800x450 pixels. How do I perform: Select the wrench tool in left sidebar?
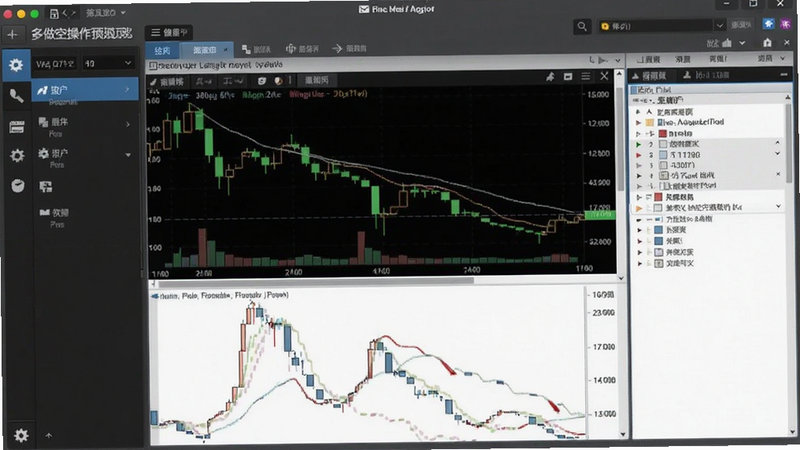(x=16, y=95)
